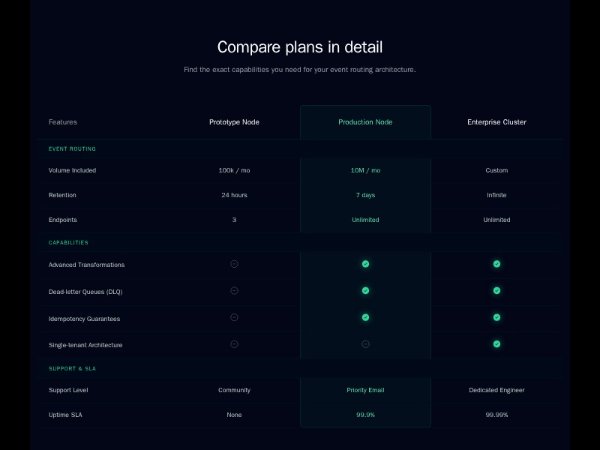Click Enterprise Cluster checkmark for Single-tenant Architecture

coord(496,343)
